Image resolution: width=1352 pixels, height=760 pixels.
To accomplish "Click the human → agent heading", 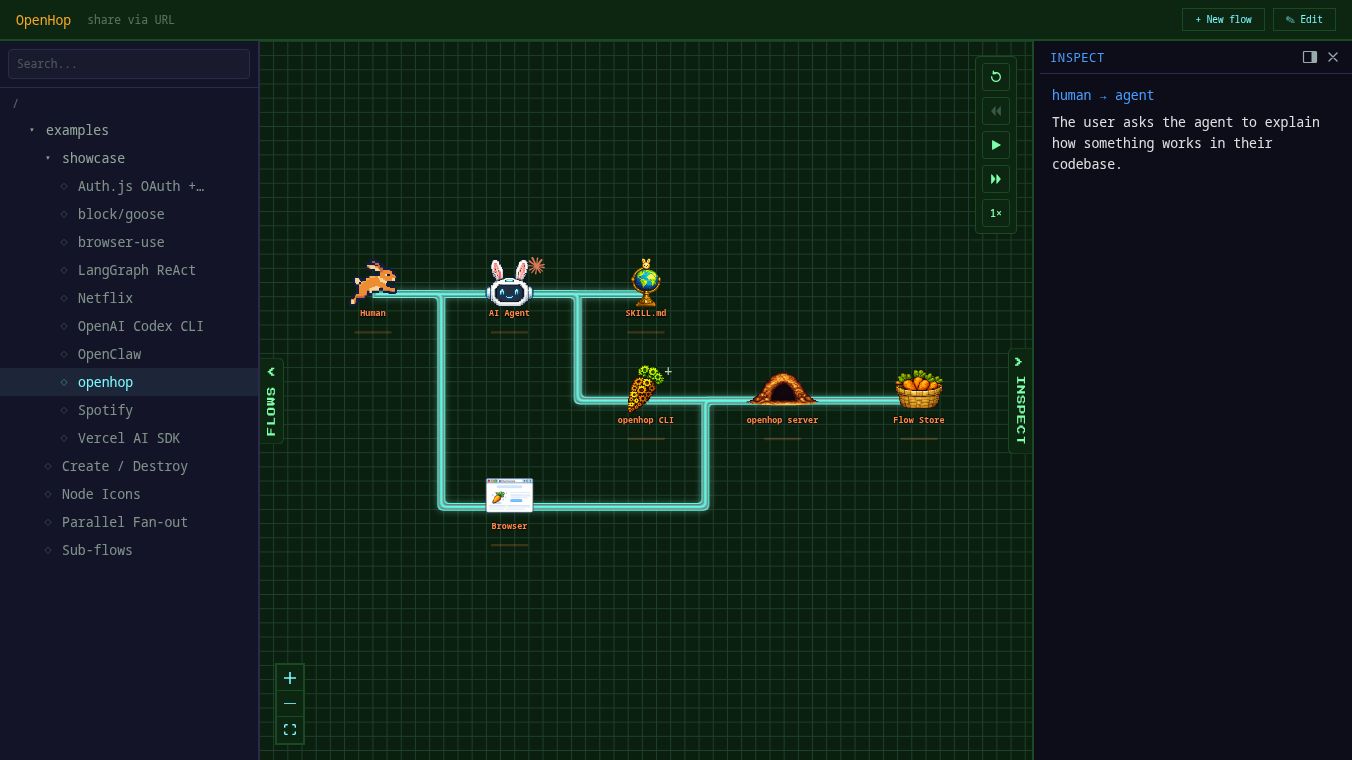I will point(1103,95).
